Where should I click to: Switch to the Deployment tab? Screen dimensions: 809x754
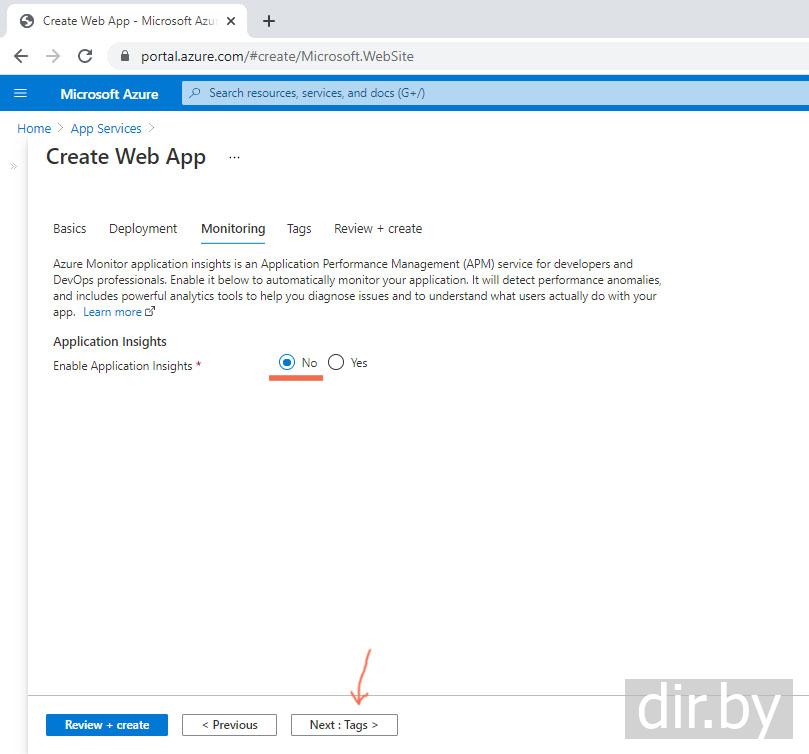[x=143, y=228]
